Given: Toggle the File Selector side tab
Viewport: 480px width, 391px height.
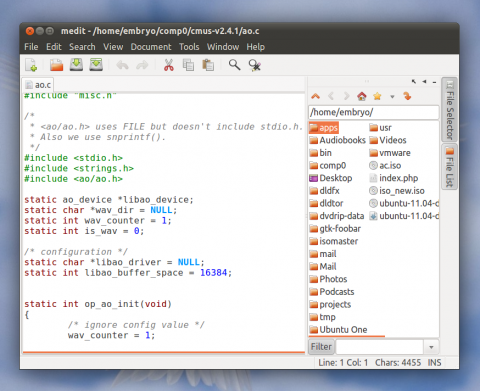Looking at the screenshot, I should click(449, 109).
